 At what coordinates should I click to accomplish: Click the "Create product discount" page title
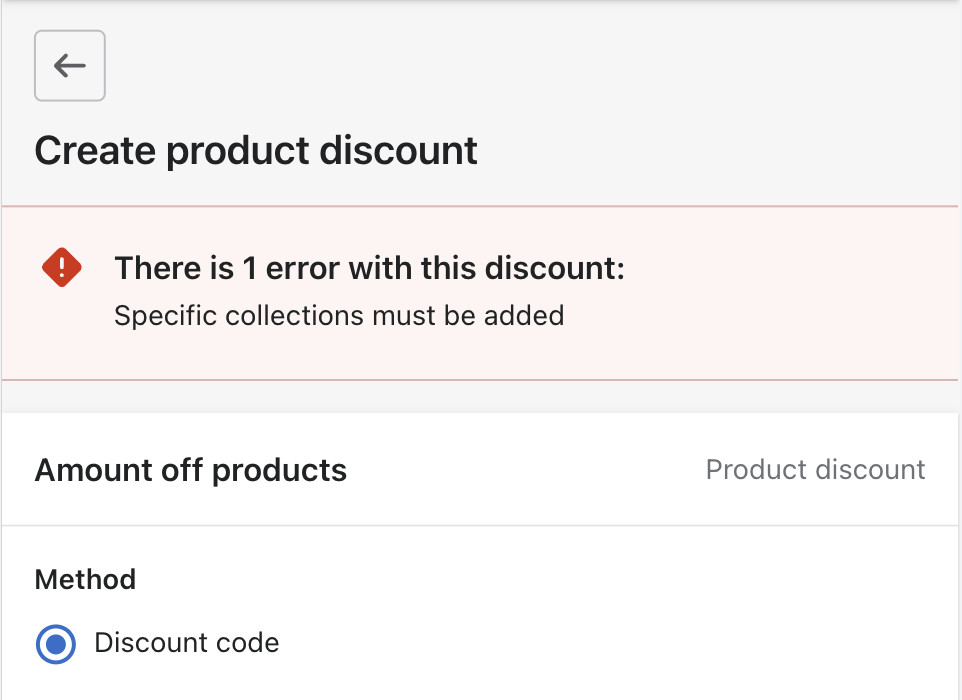point(256,151)
